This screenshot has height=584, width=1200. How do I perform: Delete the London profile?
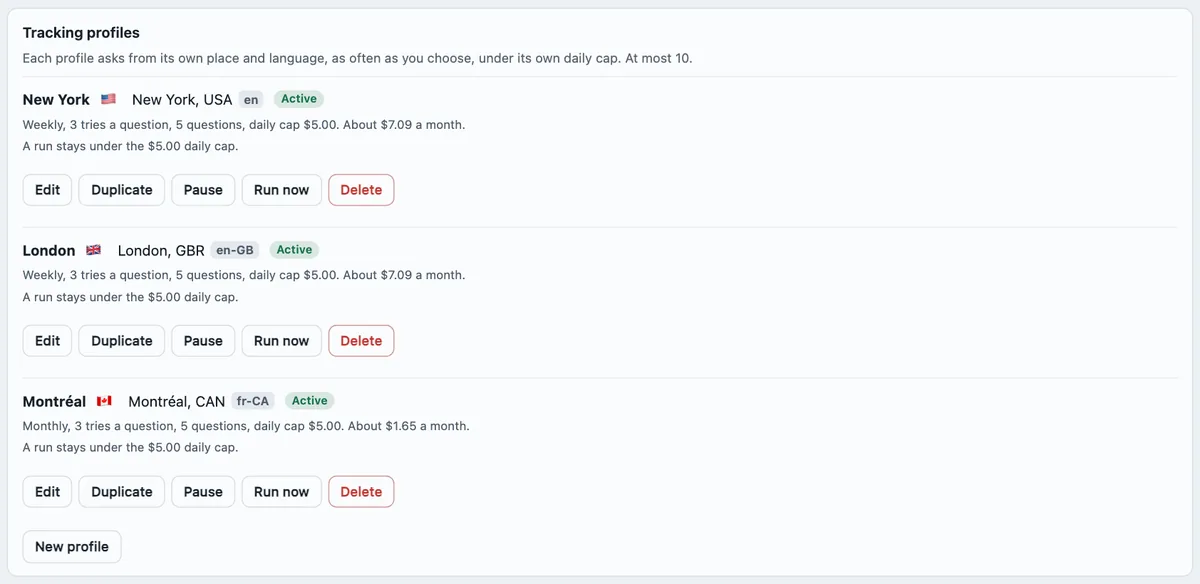361,341
